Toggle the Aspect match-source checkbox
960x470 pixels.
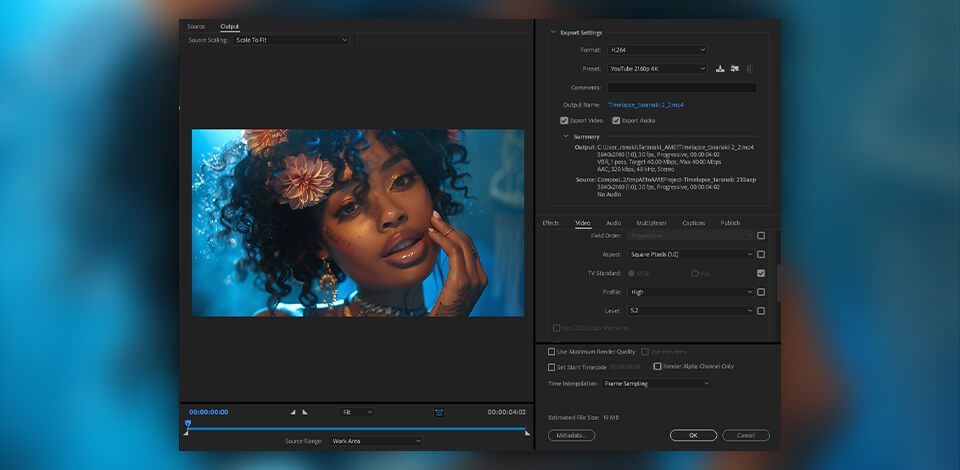[x=761, y=254]
